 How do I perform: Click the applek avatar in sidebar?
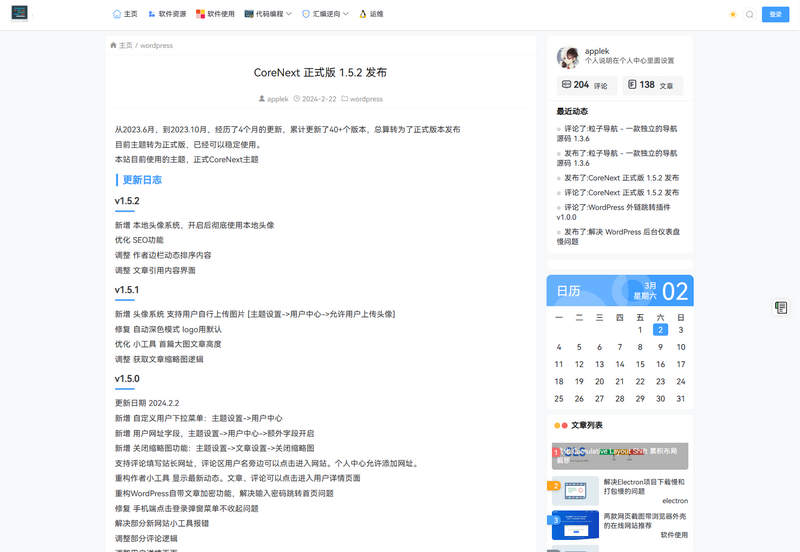point(568,57)
